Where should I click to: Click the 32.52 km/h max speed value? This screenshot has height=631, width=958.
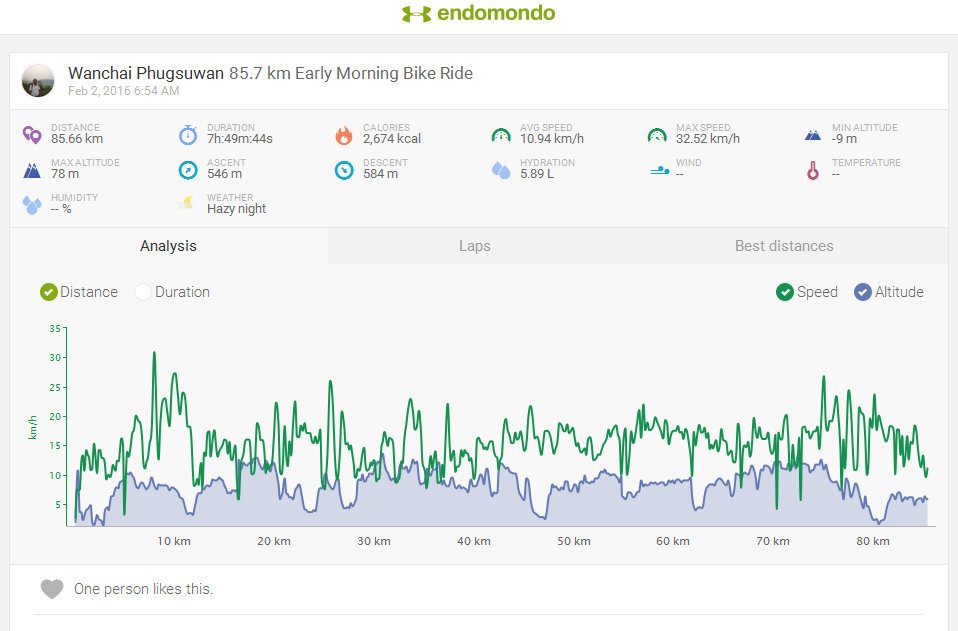708,139
